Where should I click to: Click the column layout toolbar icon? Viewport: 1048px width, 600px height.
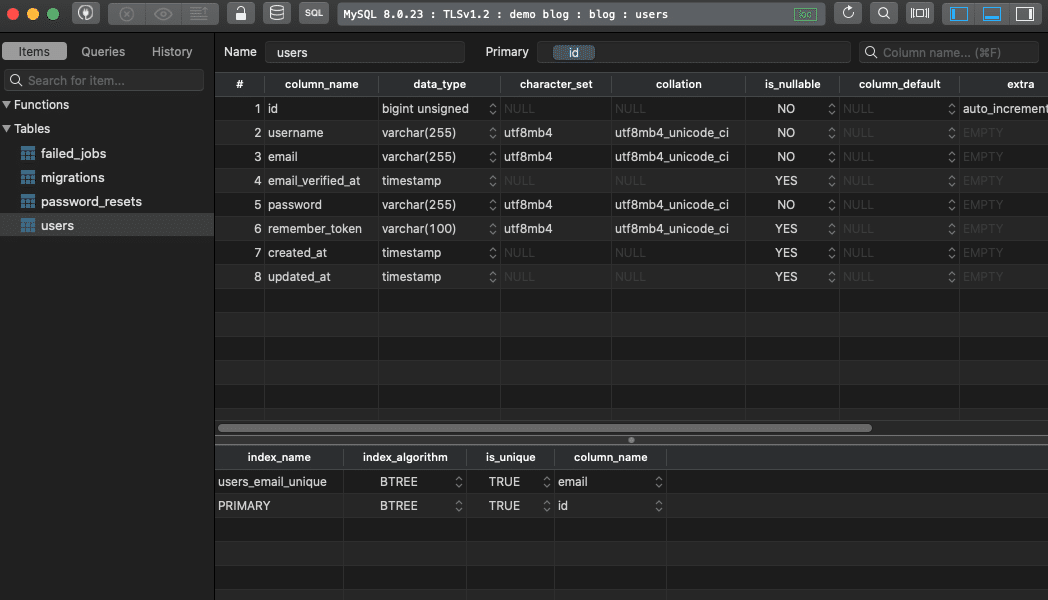920,13
